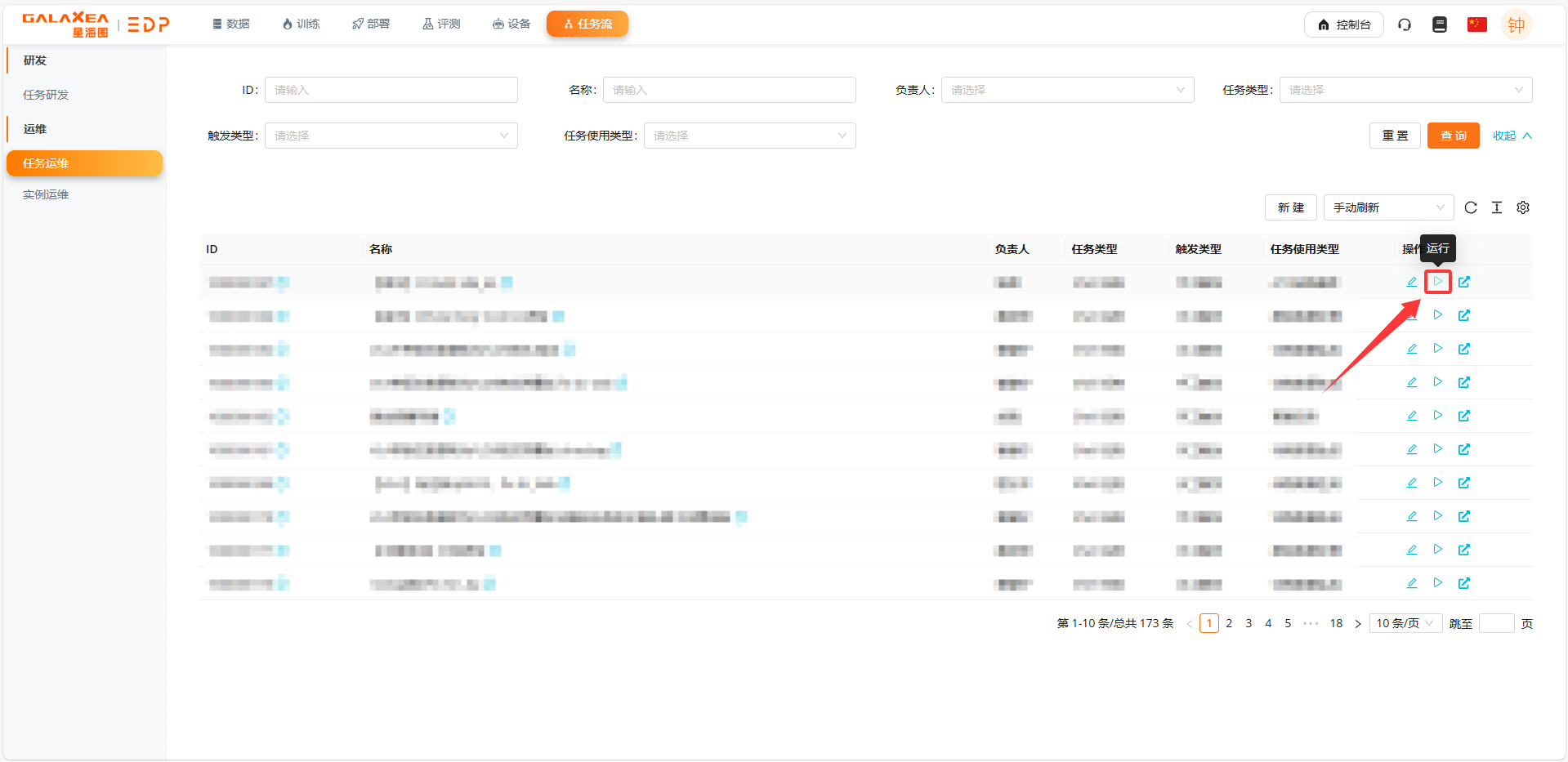Click the Chinese flag language icon
1568x762 pixels.
click(1476, 25)
